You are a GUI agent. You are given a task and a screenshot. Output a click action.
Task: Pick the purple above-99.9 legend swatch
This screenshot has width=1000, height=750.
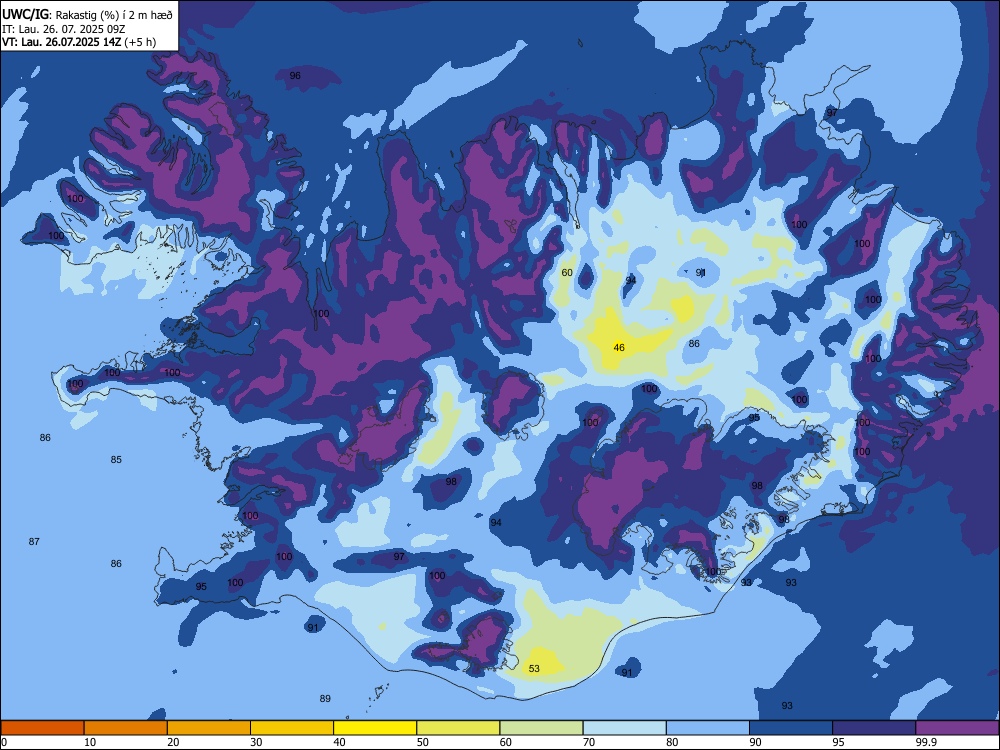coord(957,728)
